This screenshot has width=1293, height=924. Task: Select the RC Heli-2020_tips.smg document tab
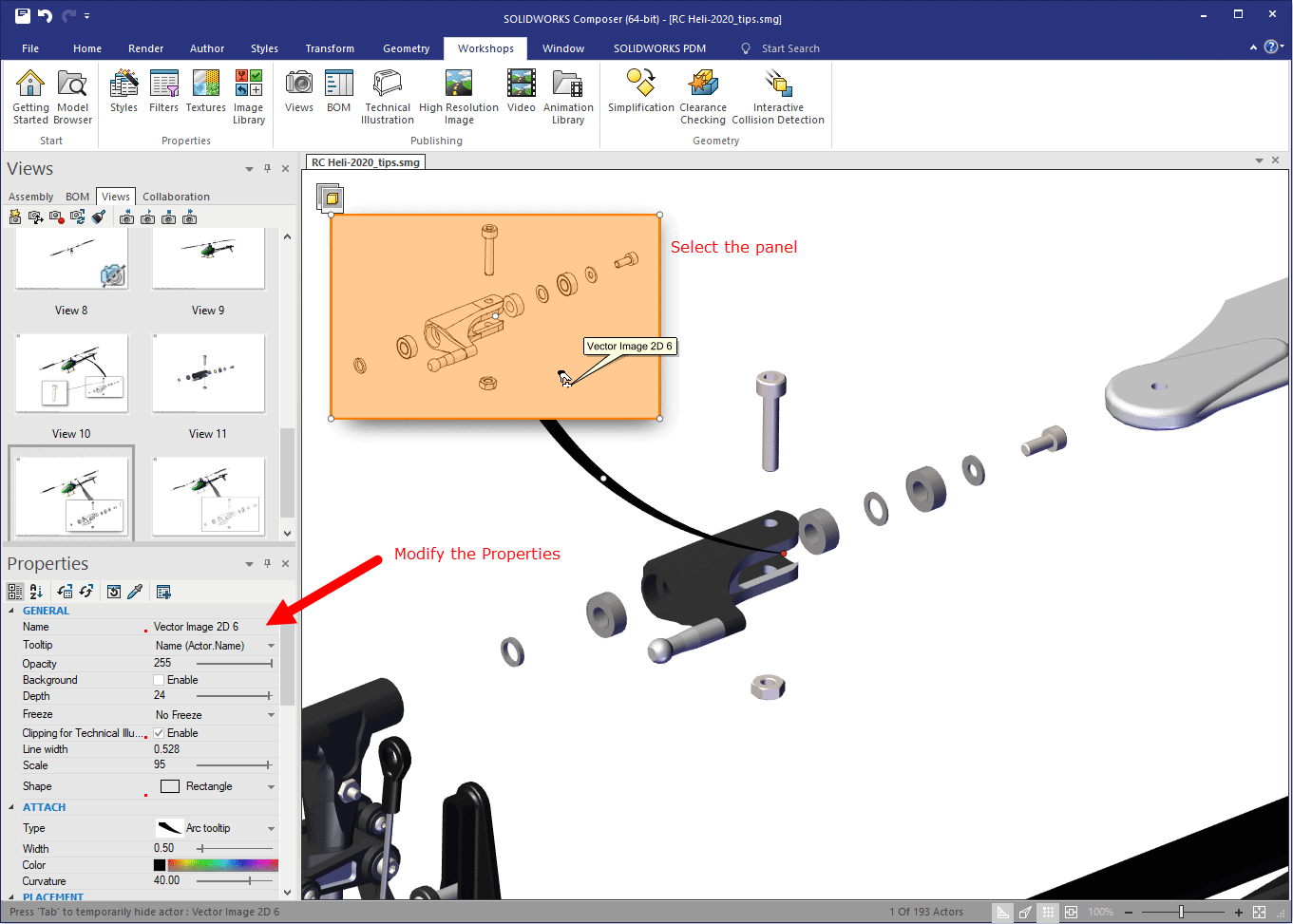tap(366, 162)
